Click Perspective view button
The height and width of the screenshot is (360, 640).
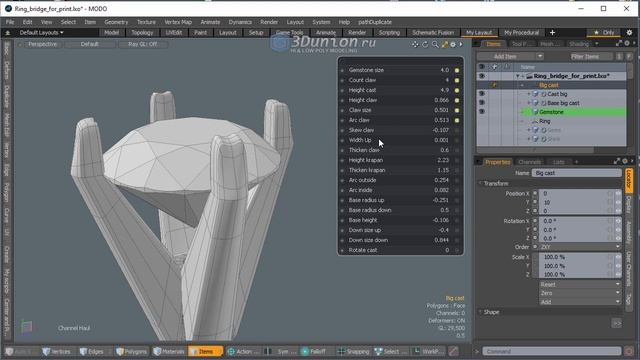click(x=42, y=44)
